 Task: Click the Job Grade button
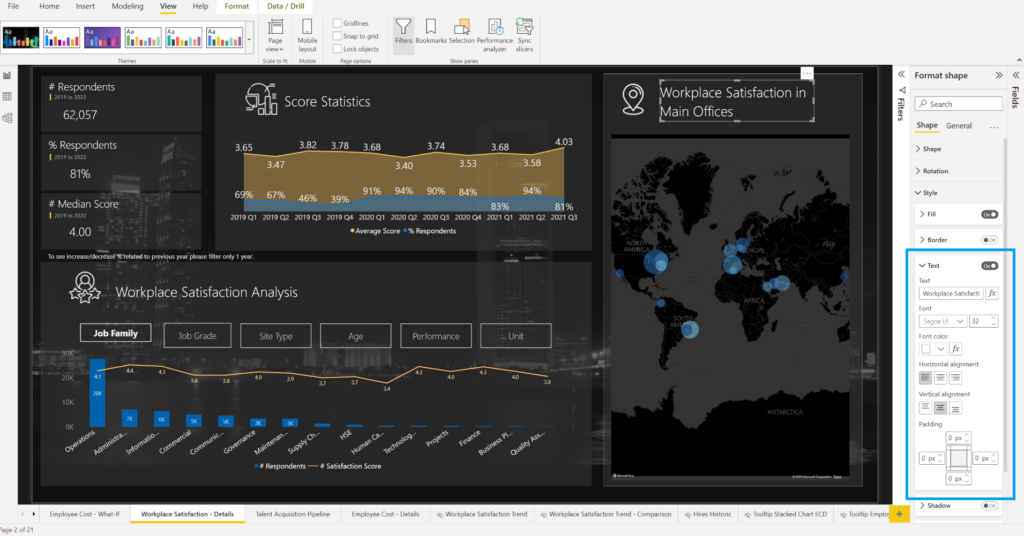[197, 336]
